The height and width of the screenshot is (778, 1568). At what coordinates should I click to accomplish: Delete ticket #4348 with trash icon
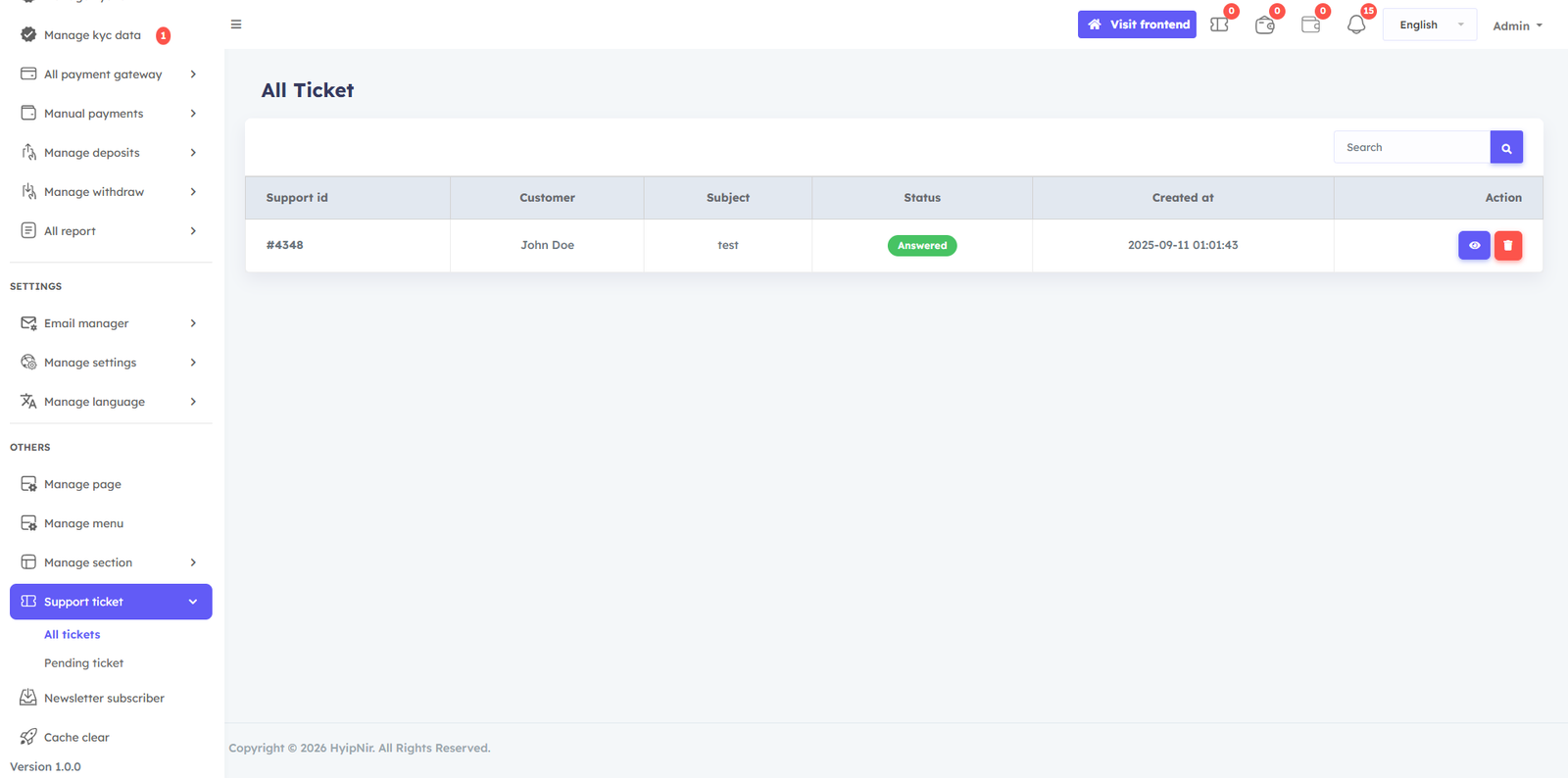point(1508,245)
